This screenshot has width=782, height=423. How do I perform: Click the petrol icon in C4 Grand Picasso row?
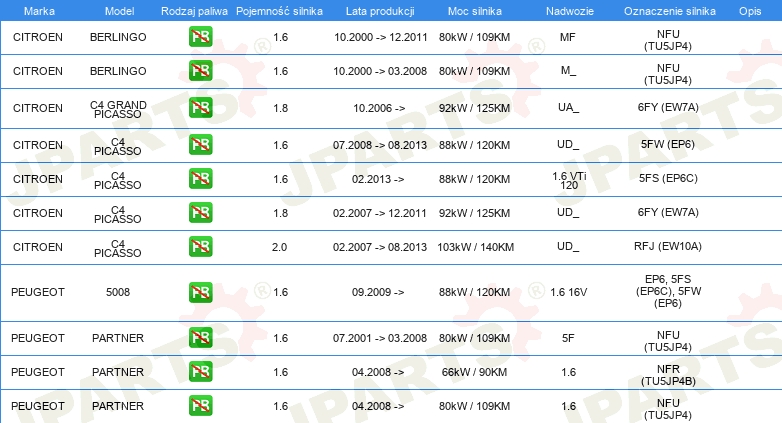coord(200,107)
